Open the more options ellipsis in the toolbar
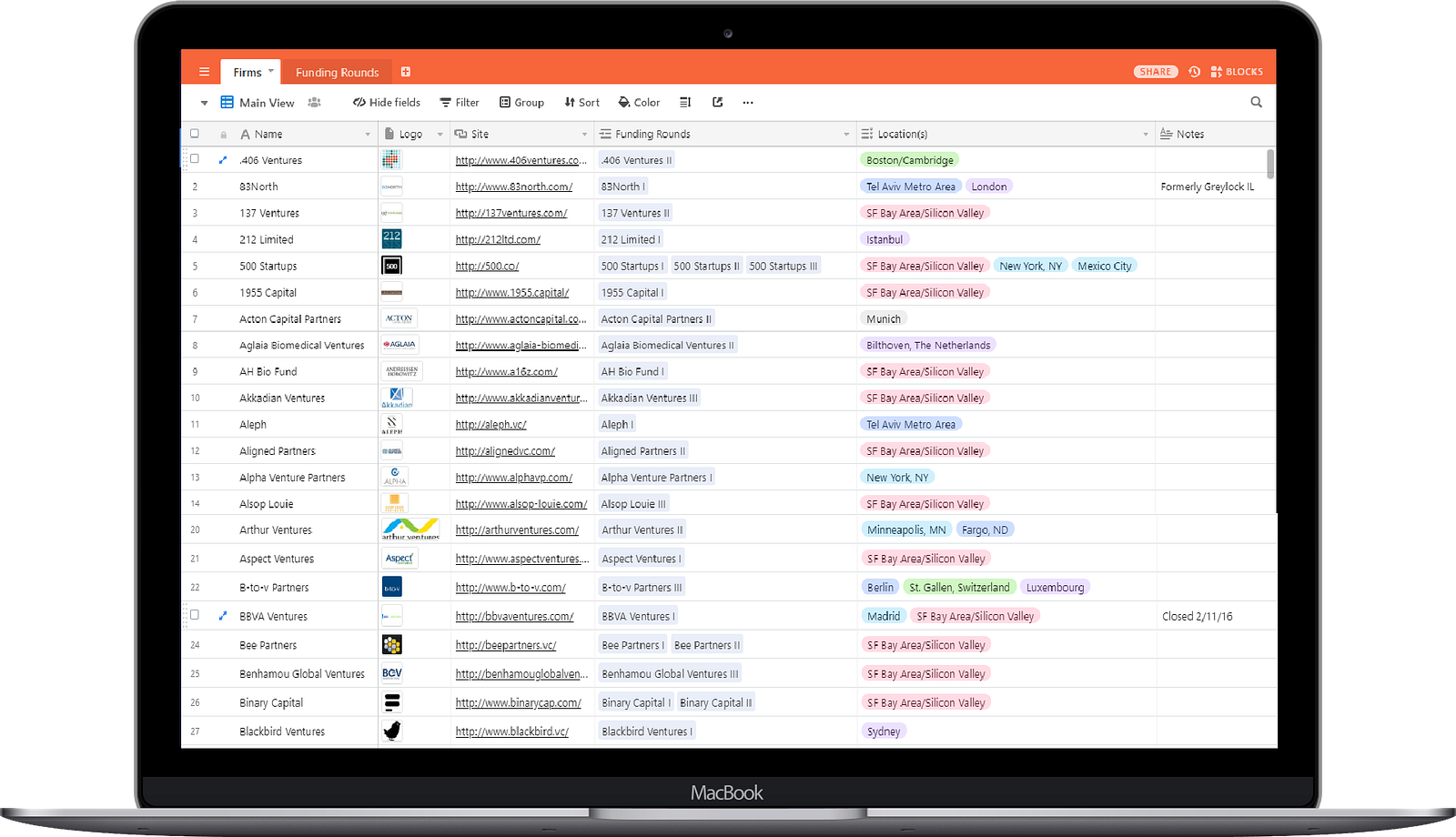The image size is (1456, 837). click(748, 103)
